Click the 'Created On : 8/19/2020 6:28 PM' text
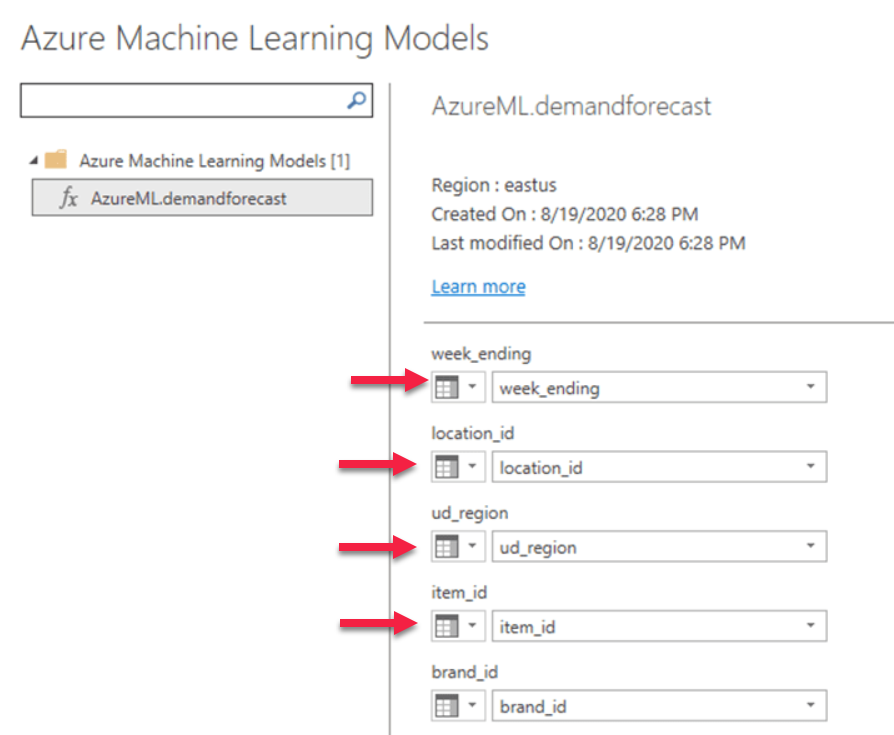 [564, 214]
